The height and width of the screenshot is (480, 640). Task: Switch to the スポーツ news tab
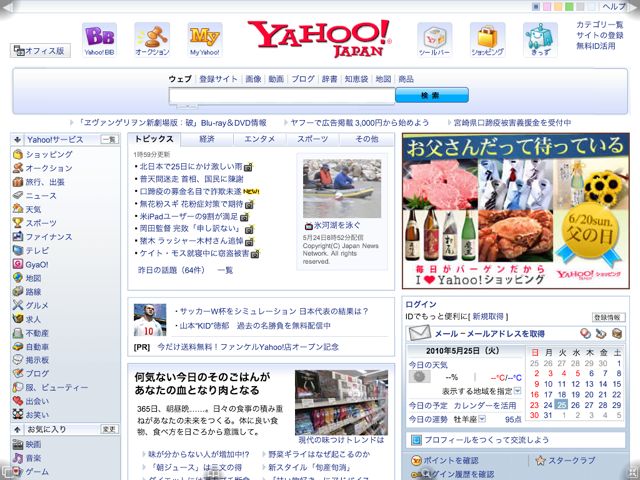313,139
